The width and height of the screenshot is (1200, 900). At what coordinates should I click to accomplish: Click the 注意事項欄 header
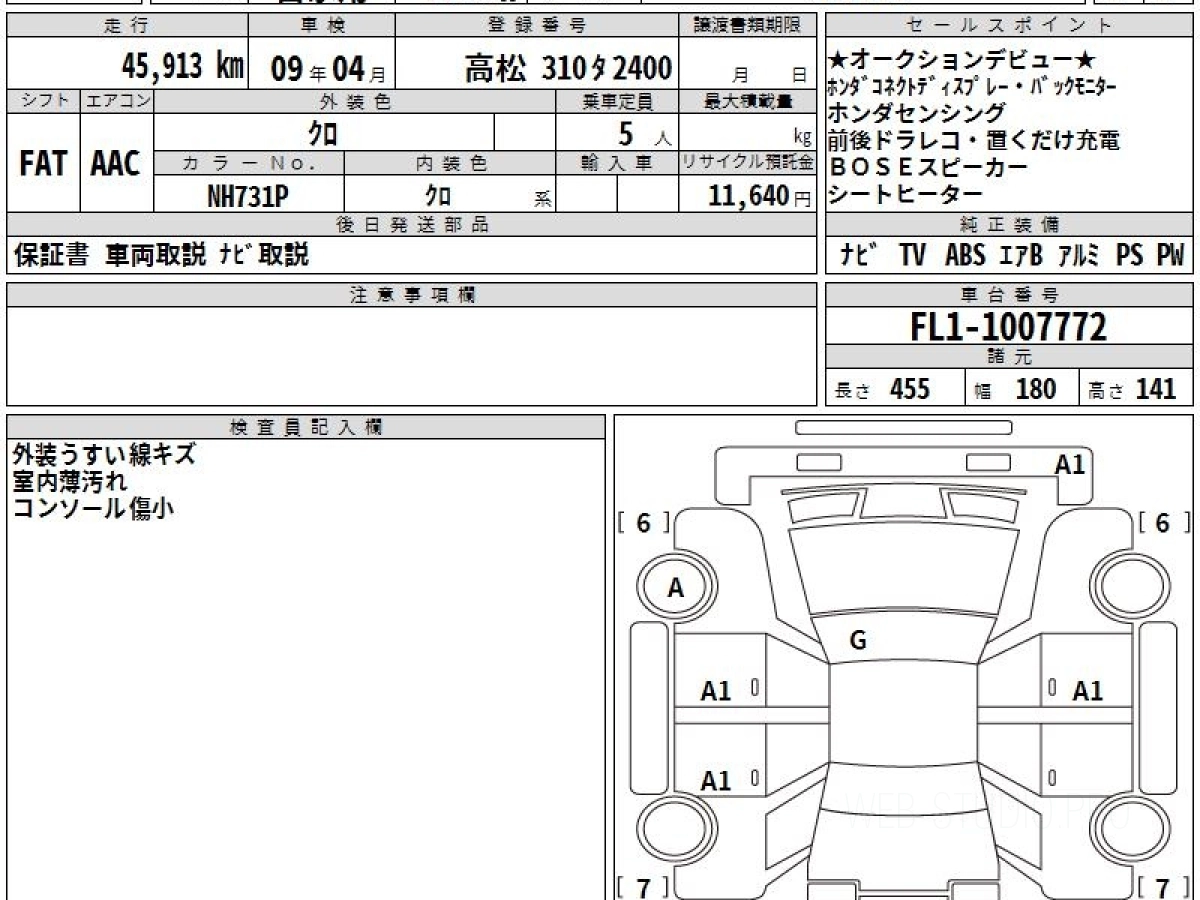(x=411, y=294)
